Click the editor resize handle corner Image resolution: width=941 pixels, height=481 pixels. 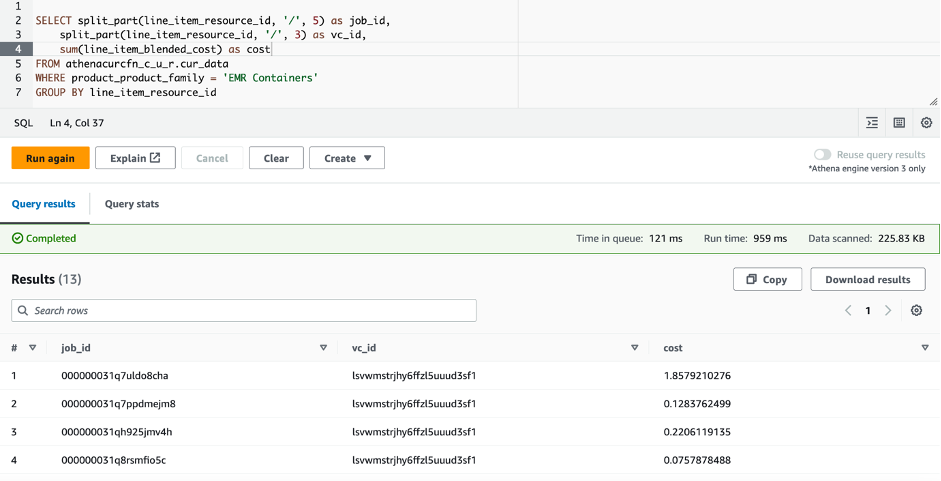click(x=933, y=102)
